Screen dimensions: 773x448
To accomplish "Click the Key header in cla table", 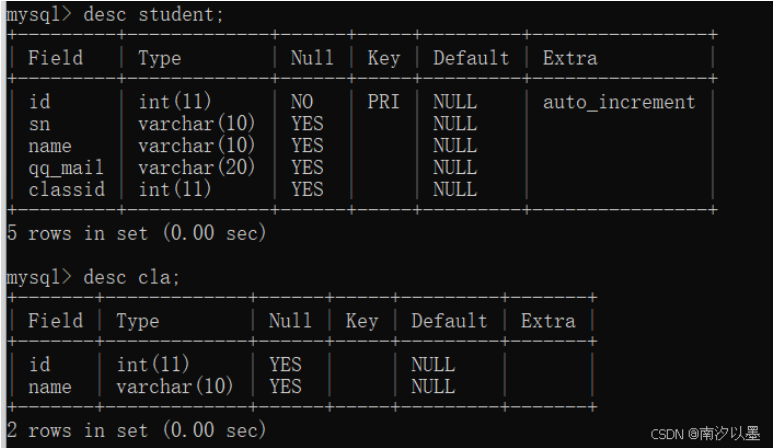I will coord(361,321).
